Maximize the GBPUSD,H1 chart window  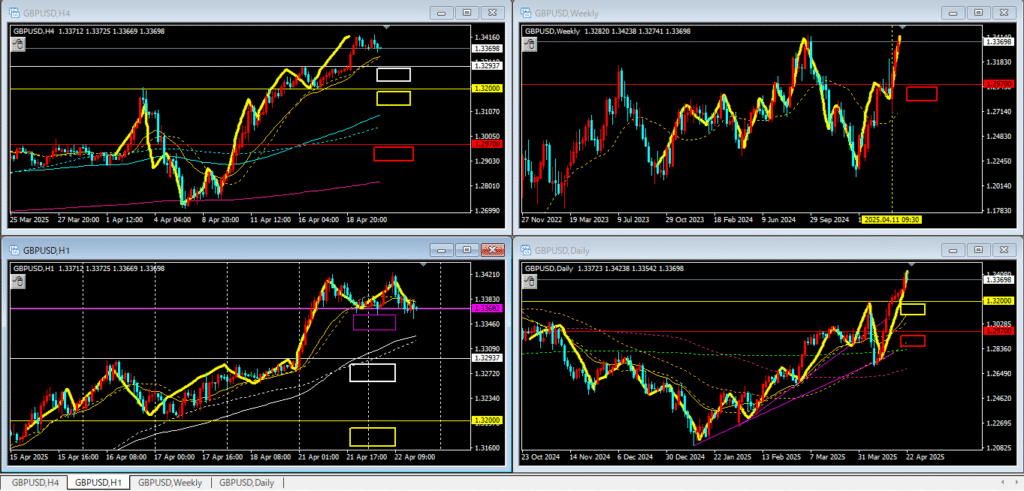467,249
